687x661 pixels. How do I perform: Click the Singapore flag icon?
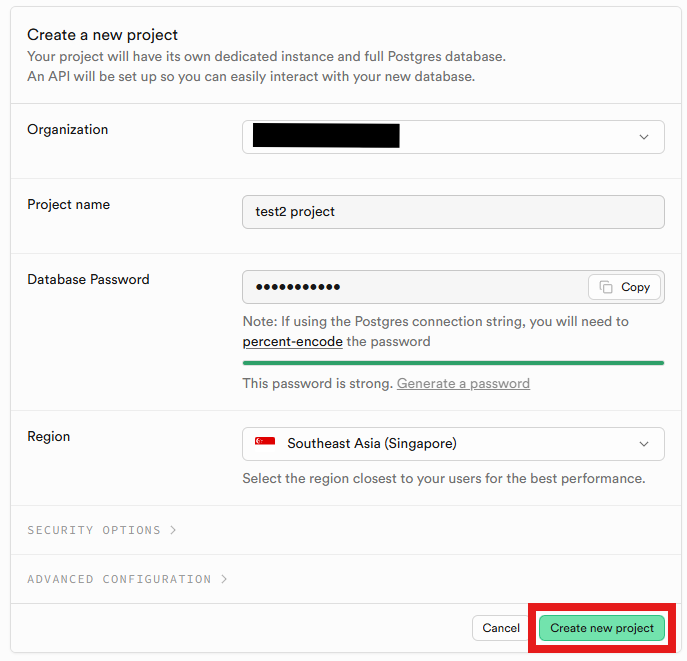(265, 441)
